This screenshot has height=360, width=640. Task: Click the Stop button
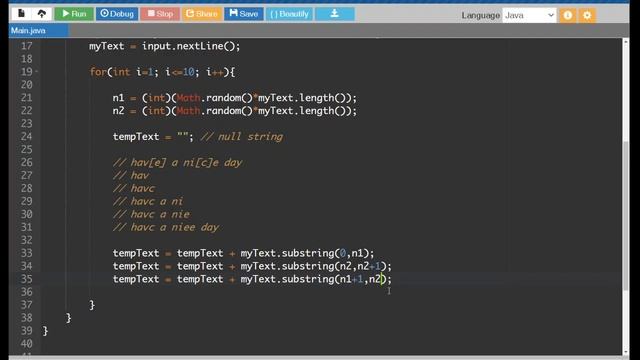point(160,14)
